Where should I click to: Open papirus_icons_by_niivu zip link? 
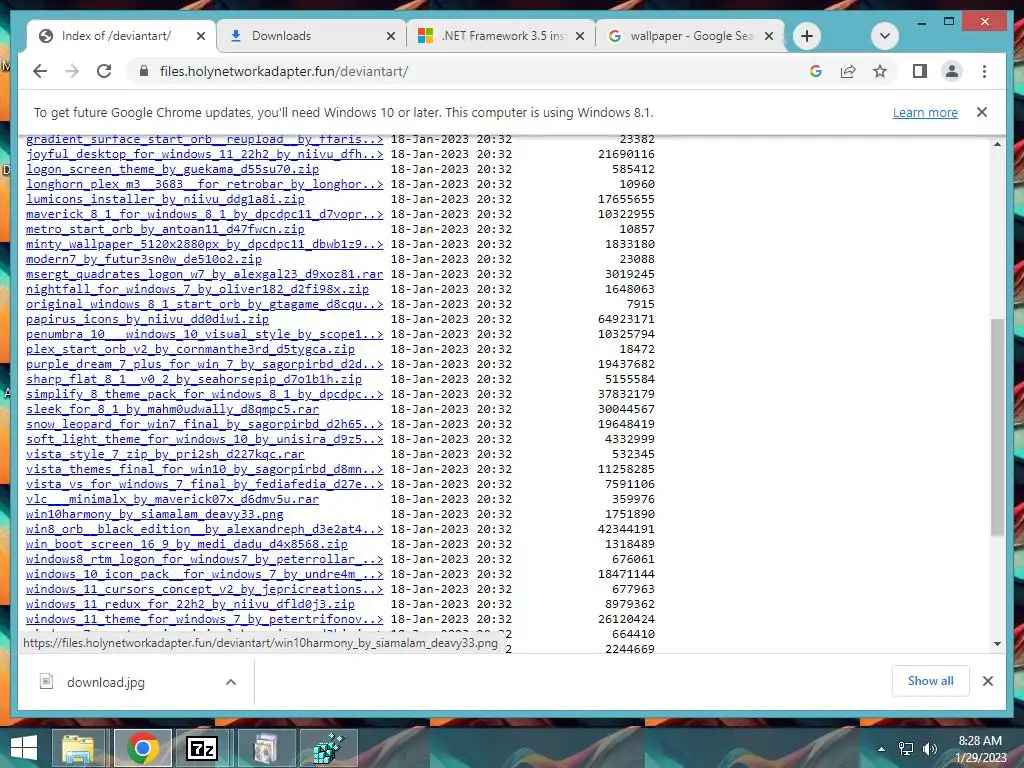(x=148, y=319)
